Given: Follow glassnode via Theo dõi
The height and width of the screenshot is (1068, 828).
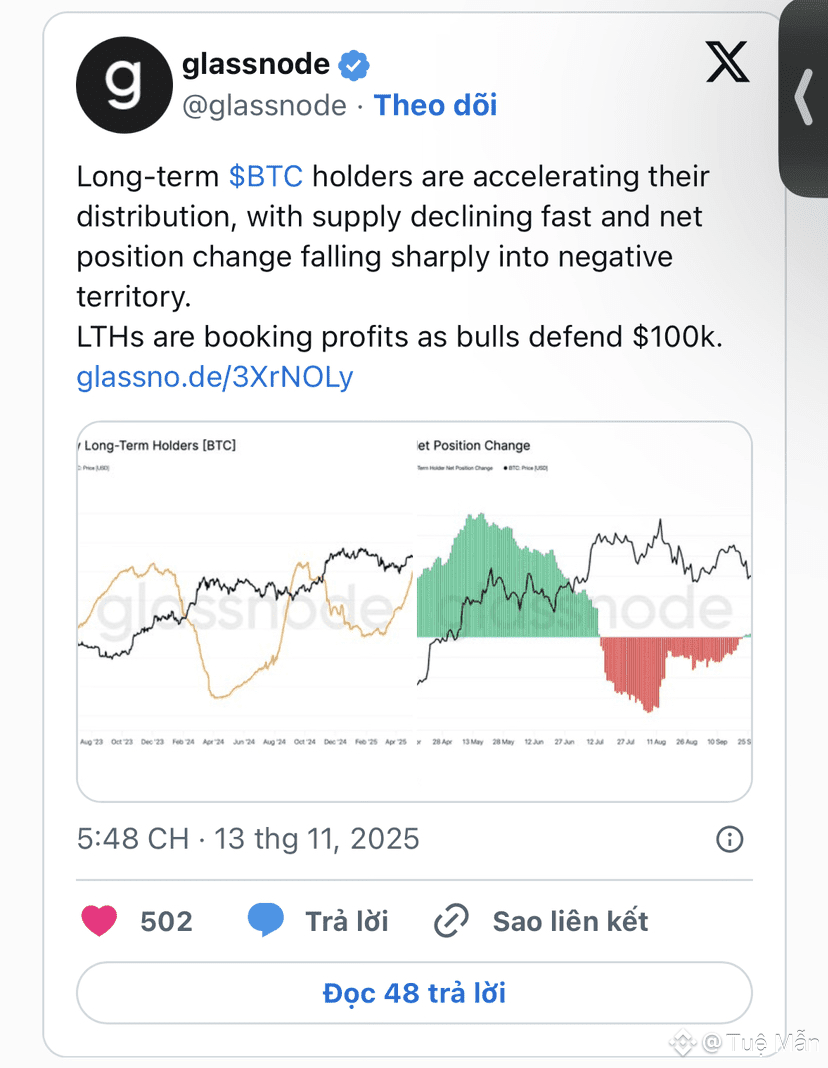Looking at the screenshot, I should (x=435, y=106).
